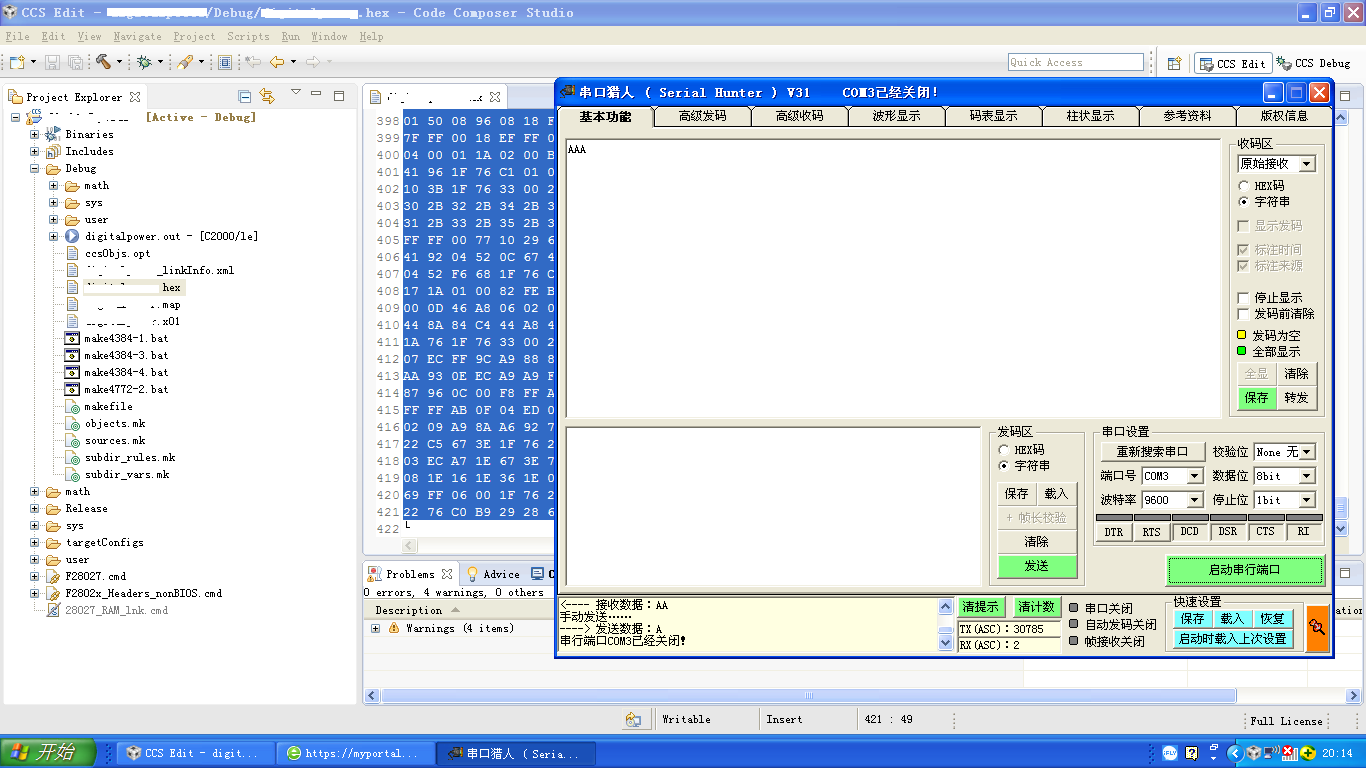
Task: Open the Project menu in CCS
Action: [194, 36]
